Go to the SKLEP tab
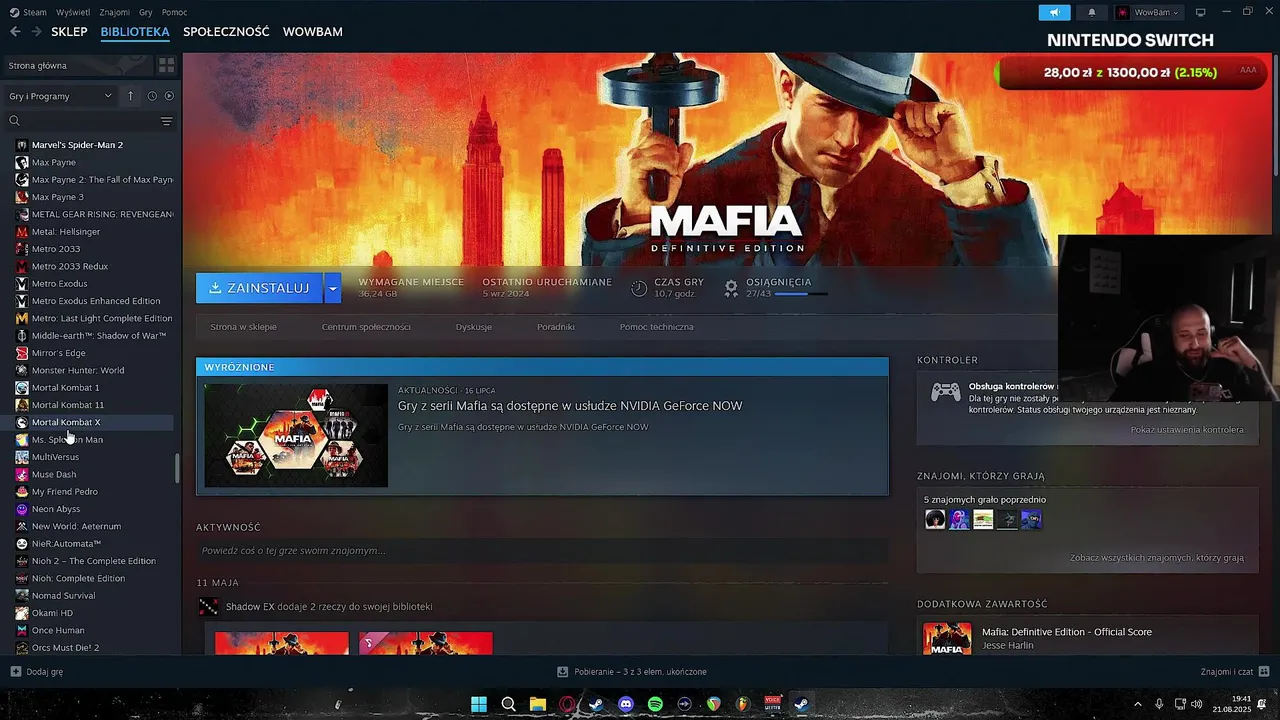1280x720 pixels. click(69, 32)
